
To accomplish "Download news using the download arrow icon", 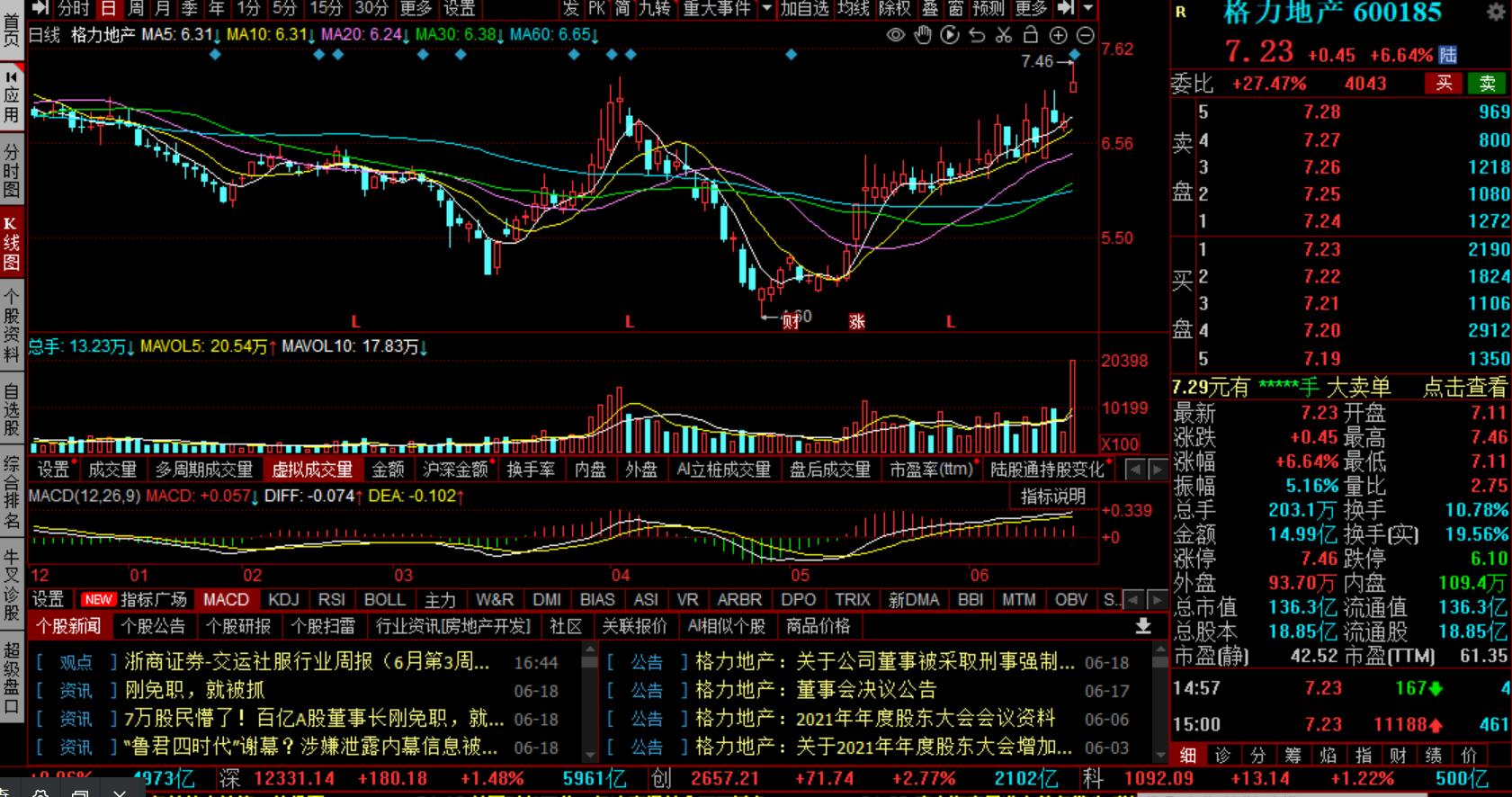I will pyautogui.click(x=1143, y=625).
